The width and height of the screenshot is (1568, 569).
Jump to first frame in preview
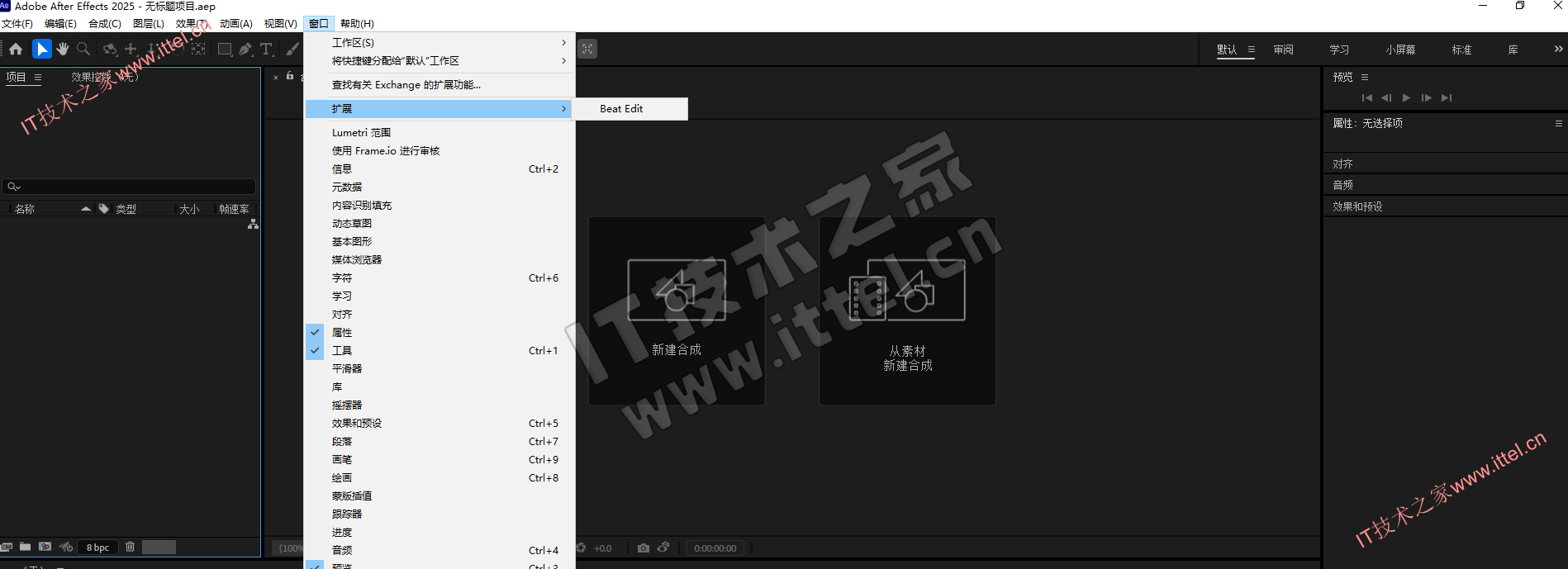click(1366, 97)
